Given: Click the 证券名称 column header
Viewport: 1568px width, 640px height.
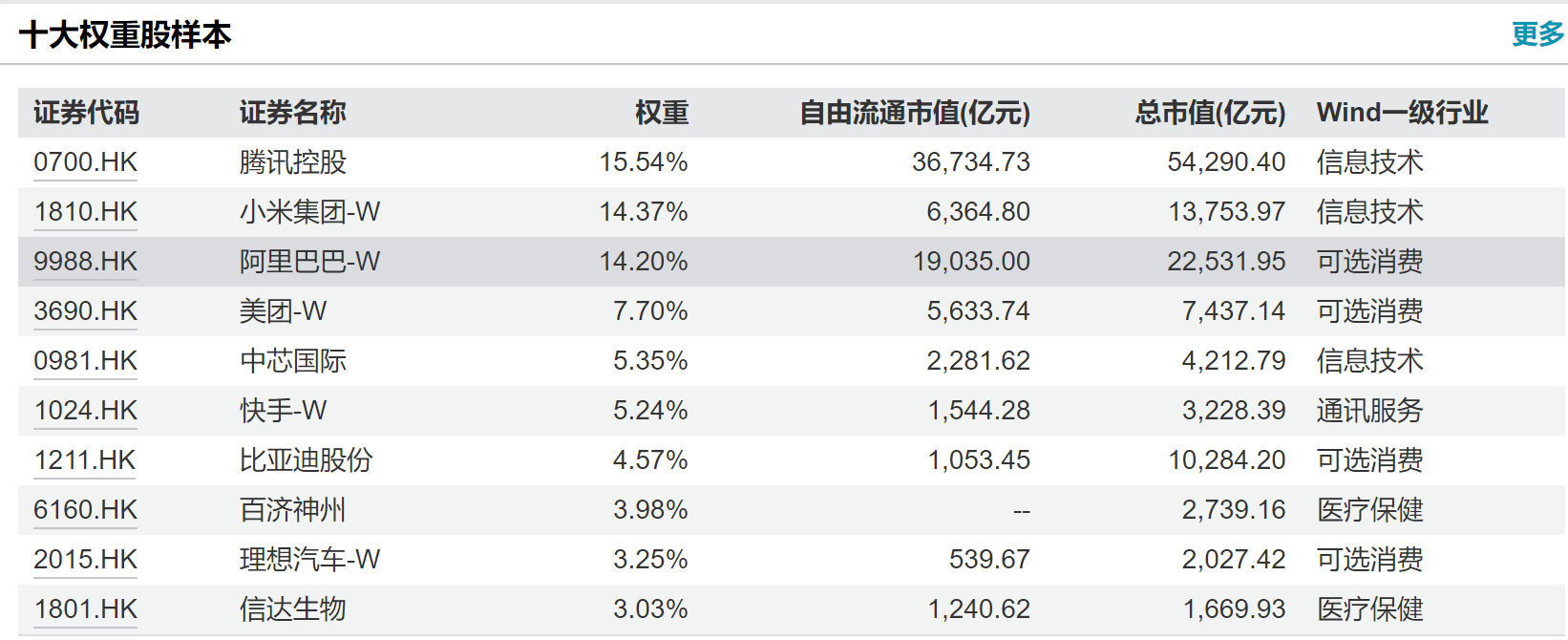Looking at the screenshot, I should click(x=293, y=113).
